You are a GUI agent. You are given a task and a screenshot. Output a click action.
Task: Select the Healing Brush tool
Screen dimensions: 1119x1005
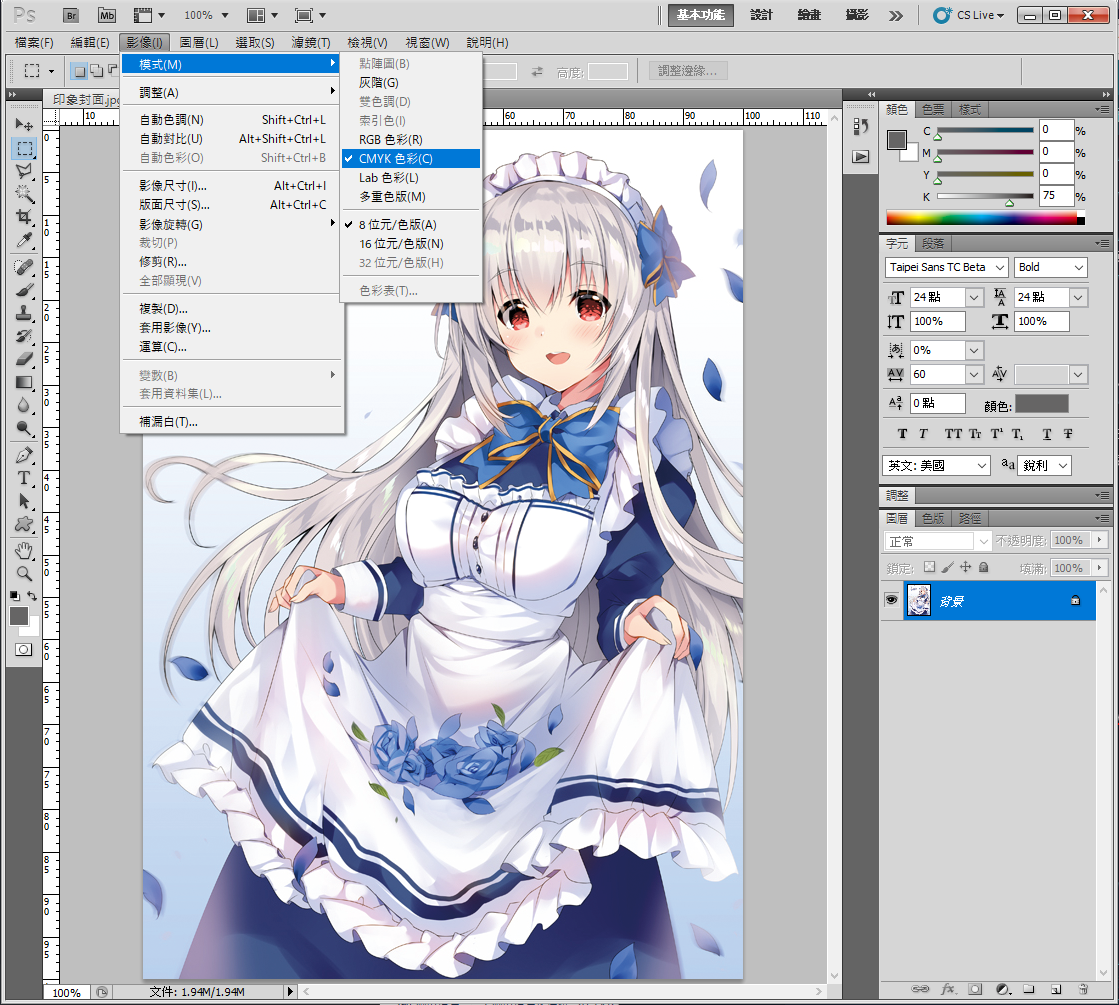[24, 267]
